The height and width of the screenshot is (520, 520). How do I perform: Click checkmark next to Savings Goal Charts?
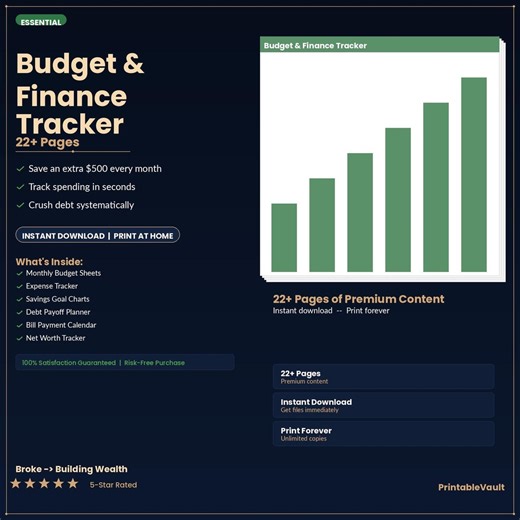point(20,299)
